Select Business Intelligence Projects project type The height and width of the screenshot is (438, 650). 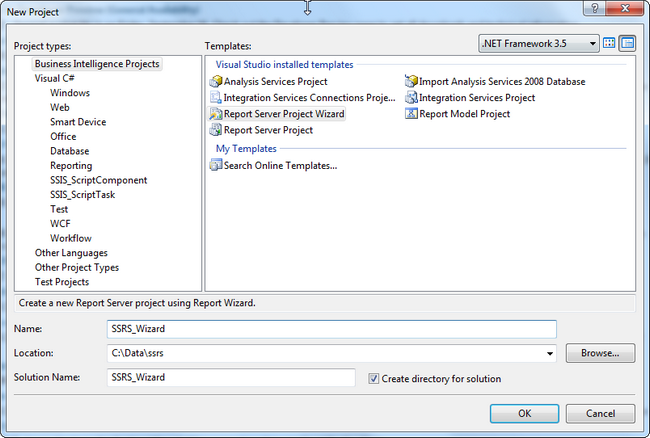pos(97,64)
